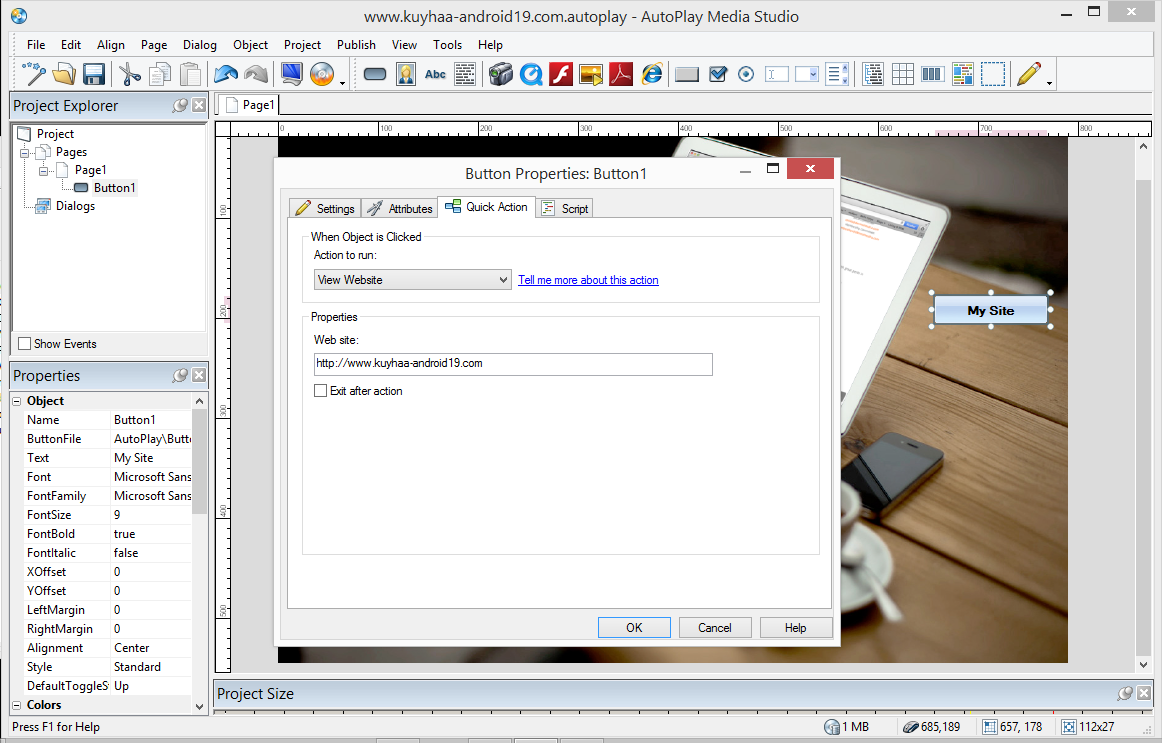Insert a Video object with camcorder icon
The height and width of the screenshot is (743, 1162).
tap(501, 74)
